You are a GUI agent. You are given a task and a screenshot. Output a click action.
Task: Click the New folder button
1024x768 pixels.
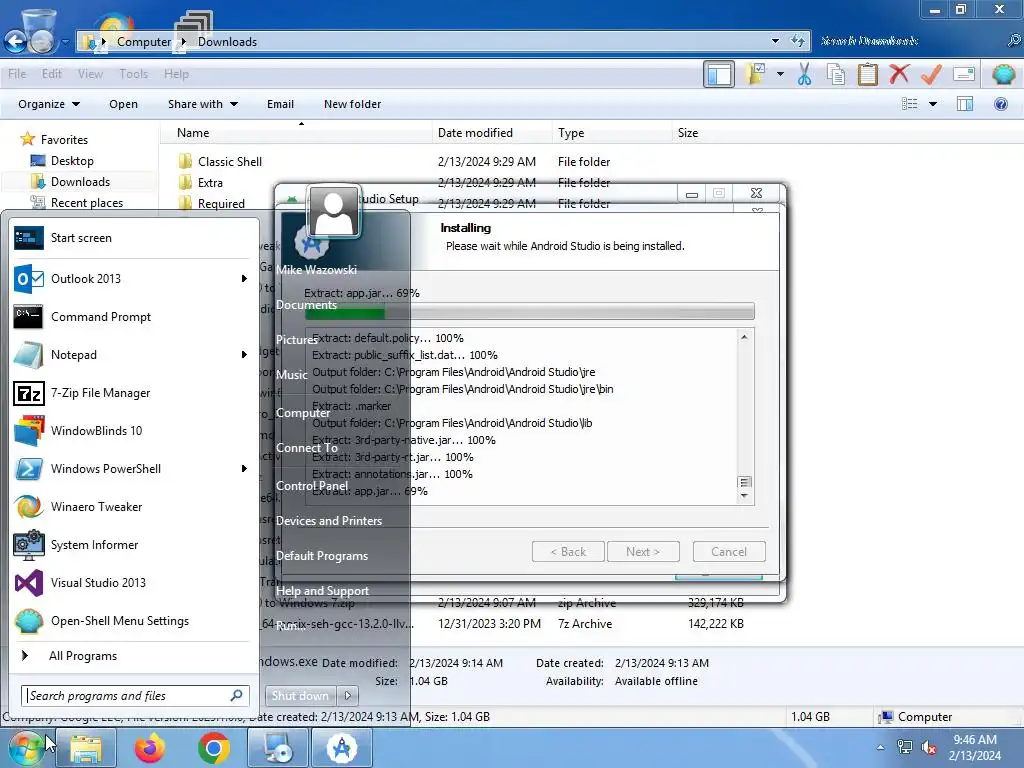click(x=352, y=104)
